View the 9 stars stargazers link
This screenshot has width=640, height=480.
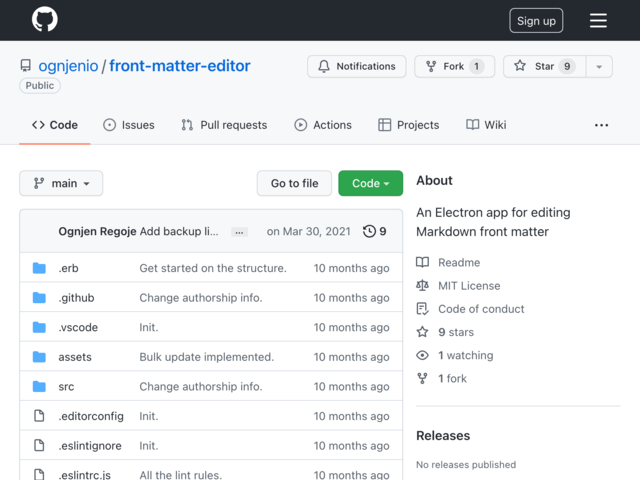(x=456, y=332)
